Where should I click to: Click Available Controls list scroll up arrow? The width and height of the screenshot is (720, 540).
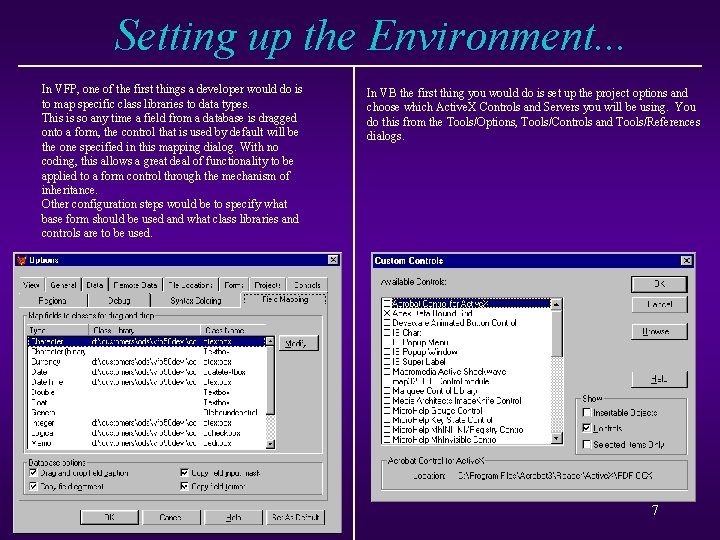pyautogui.click(x=556, y=304)
